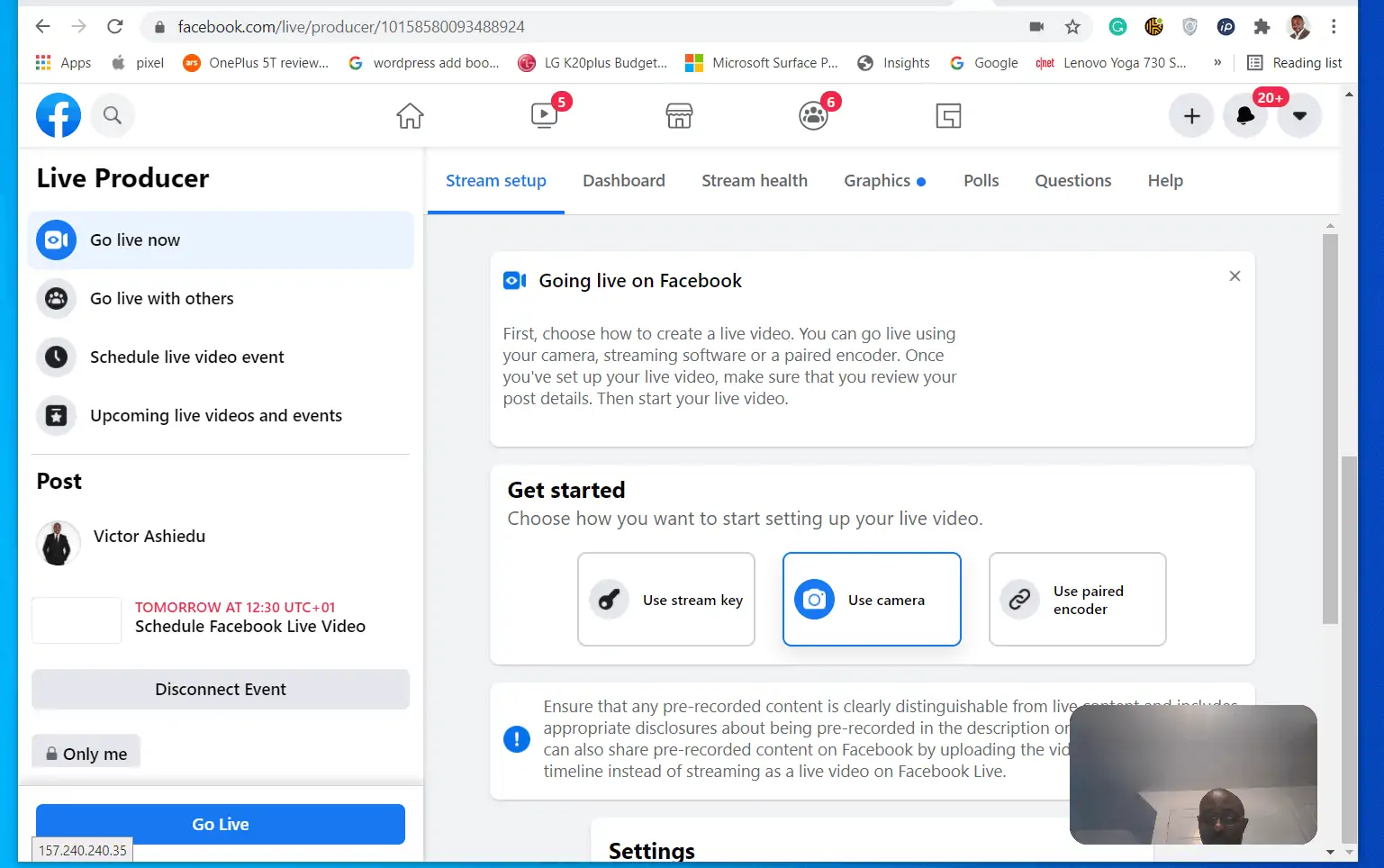Click browser forward arrow
Screen dimensions: 1384x868
[79, 27]
